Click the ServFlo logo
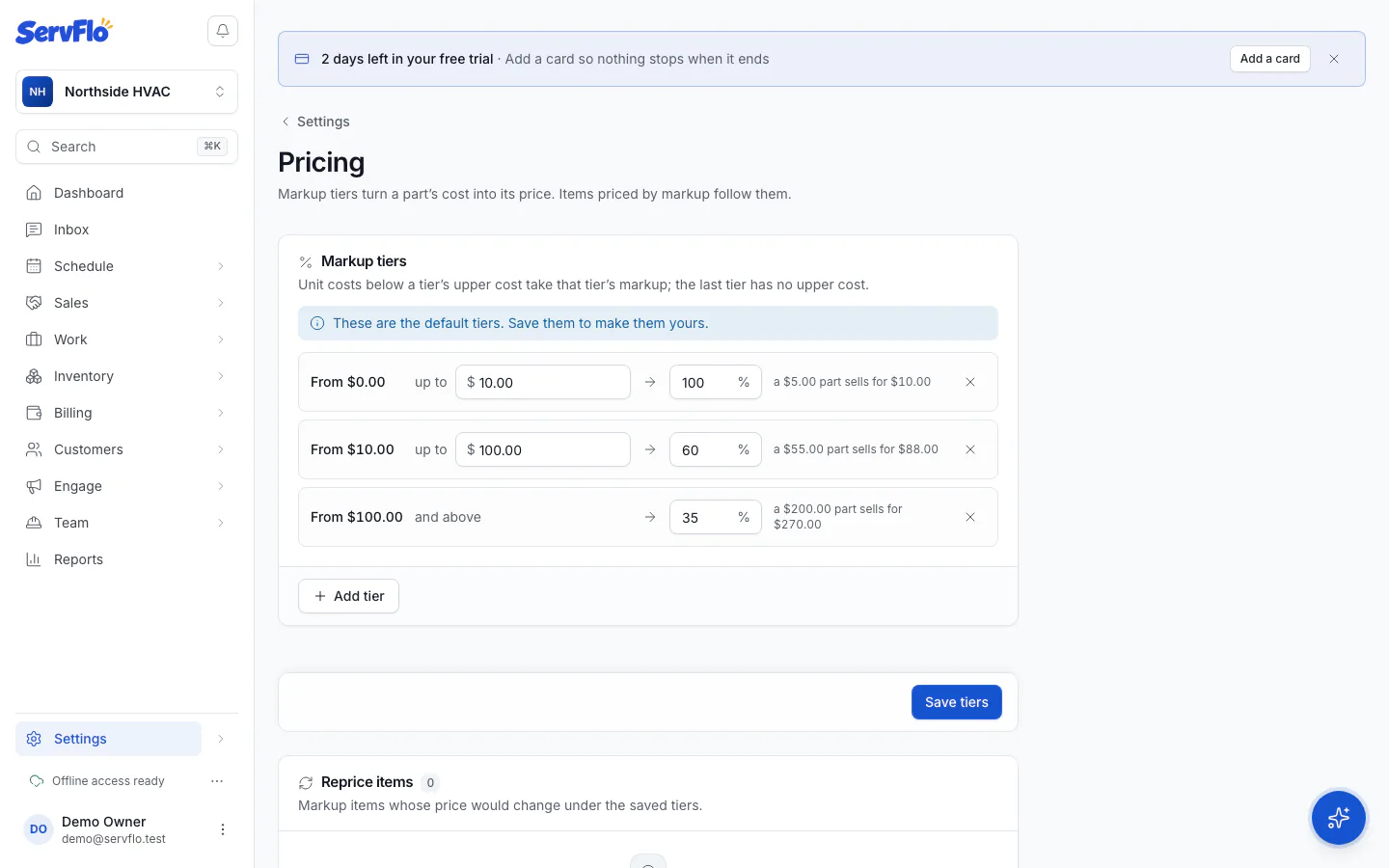The height and width of the screenshot is (868, 1389). point(64,31)
